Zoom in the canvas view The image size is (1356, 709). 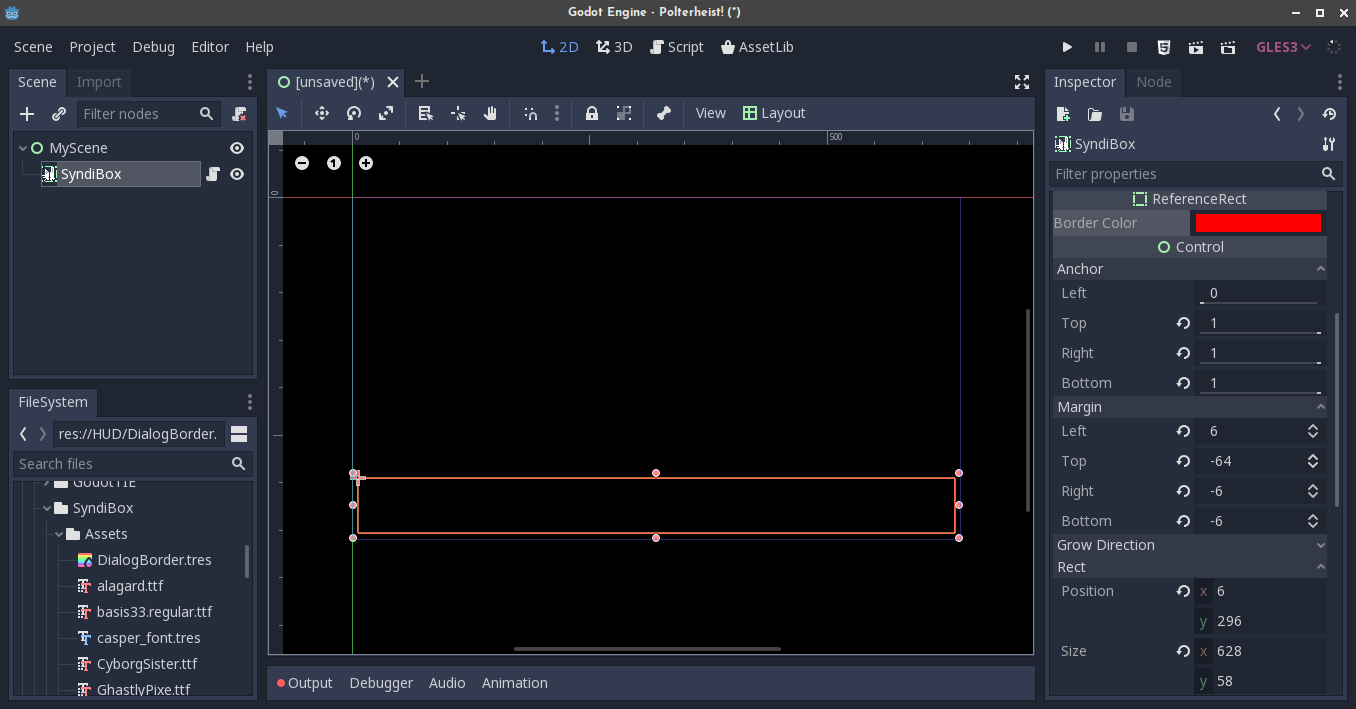pyautogui.click(x=366, y=163)
